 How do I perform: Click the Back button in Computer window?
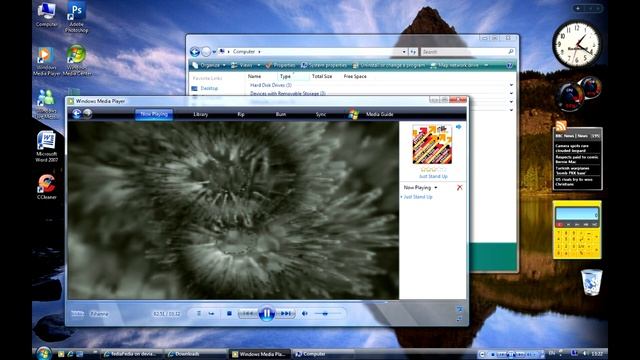(195, 52)
